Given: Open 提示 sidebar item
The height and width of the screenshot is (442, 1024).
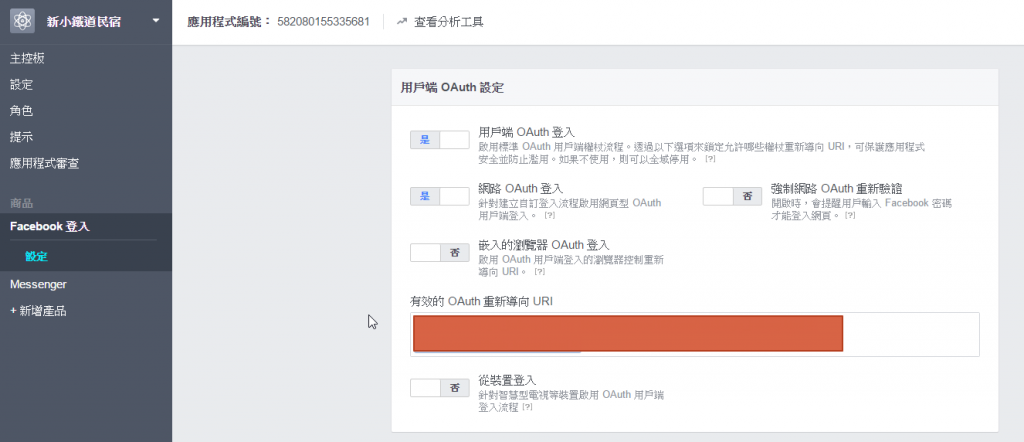Looking at the screenshot, I should pyautogui.click(x=22, y=137).
